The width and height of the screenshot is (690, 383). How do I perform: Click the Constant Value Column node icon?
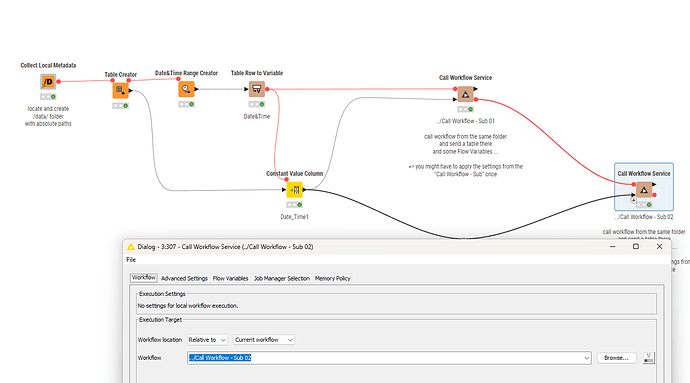pyautogui.click(x=294, y=190)
